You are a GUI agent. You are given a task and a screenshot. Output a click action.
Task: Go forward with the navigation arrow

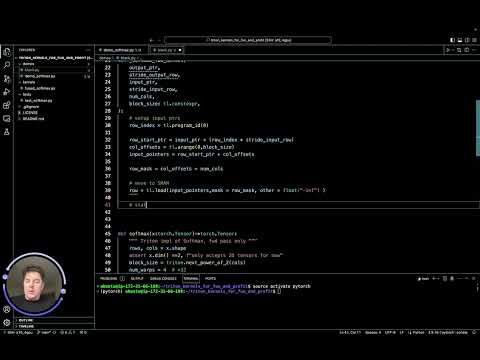point(159,40)
